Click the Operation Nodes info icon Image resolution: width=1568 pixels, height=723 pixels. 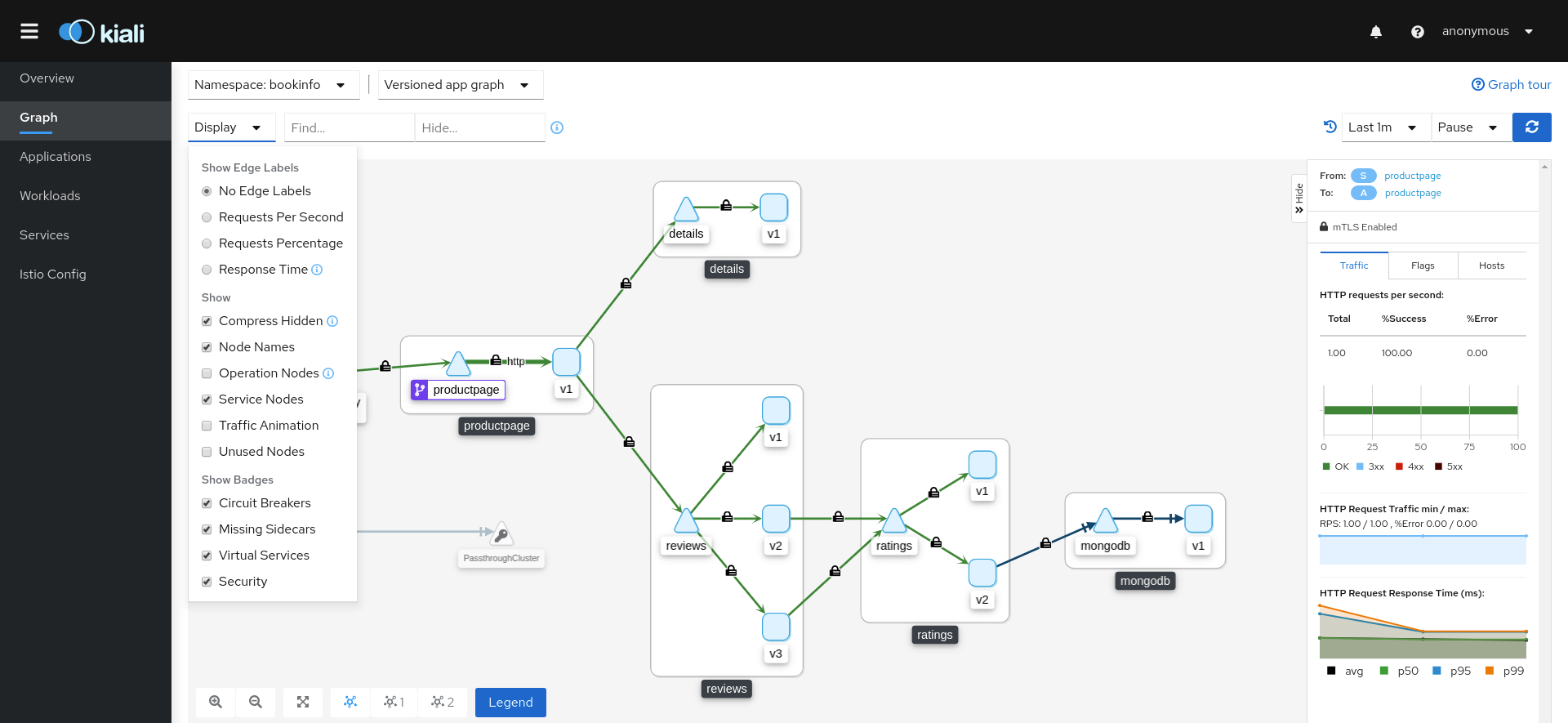pyautogui.click(x=328, y=373)
